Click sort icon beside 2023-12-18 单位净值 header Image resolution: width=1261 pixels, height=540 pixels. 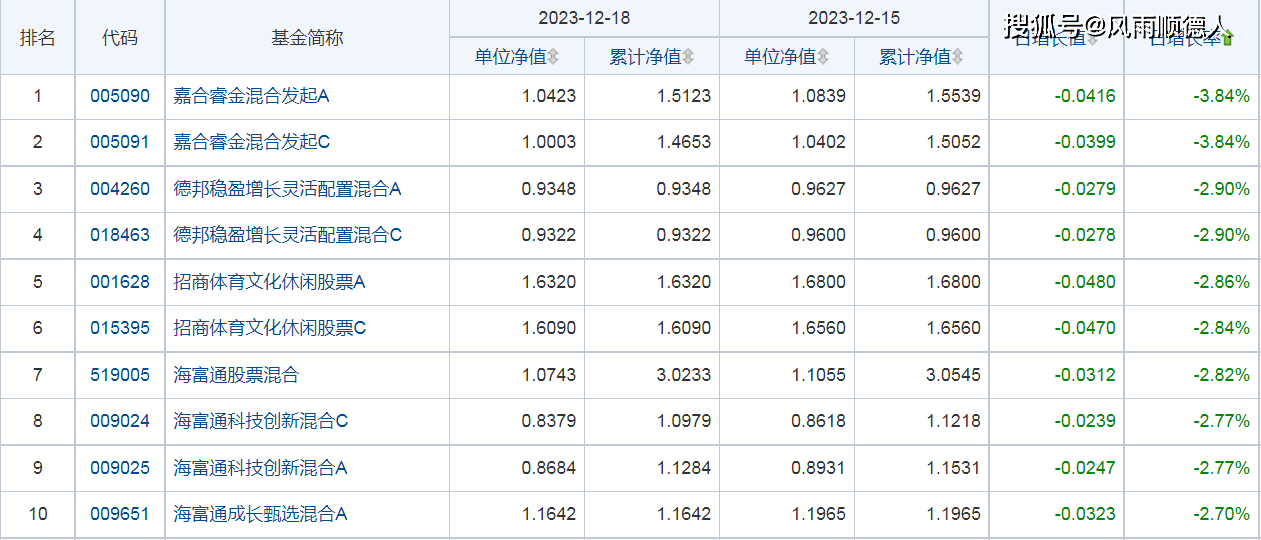(x=553, y=57)
